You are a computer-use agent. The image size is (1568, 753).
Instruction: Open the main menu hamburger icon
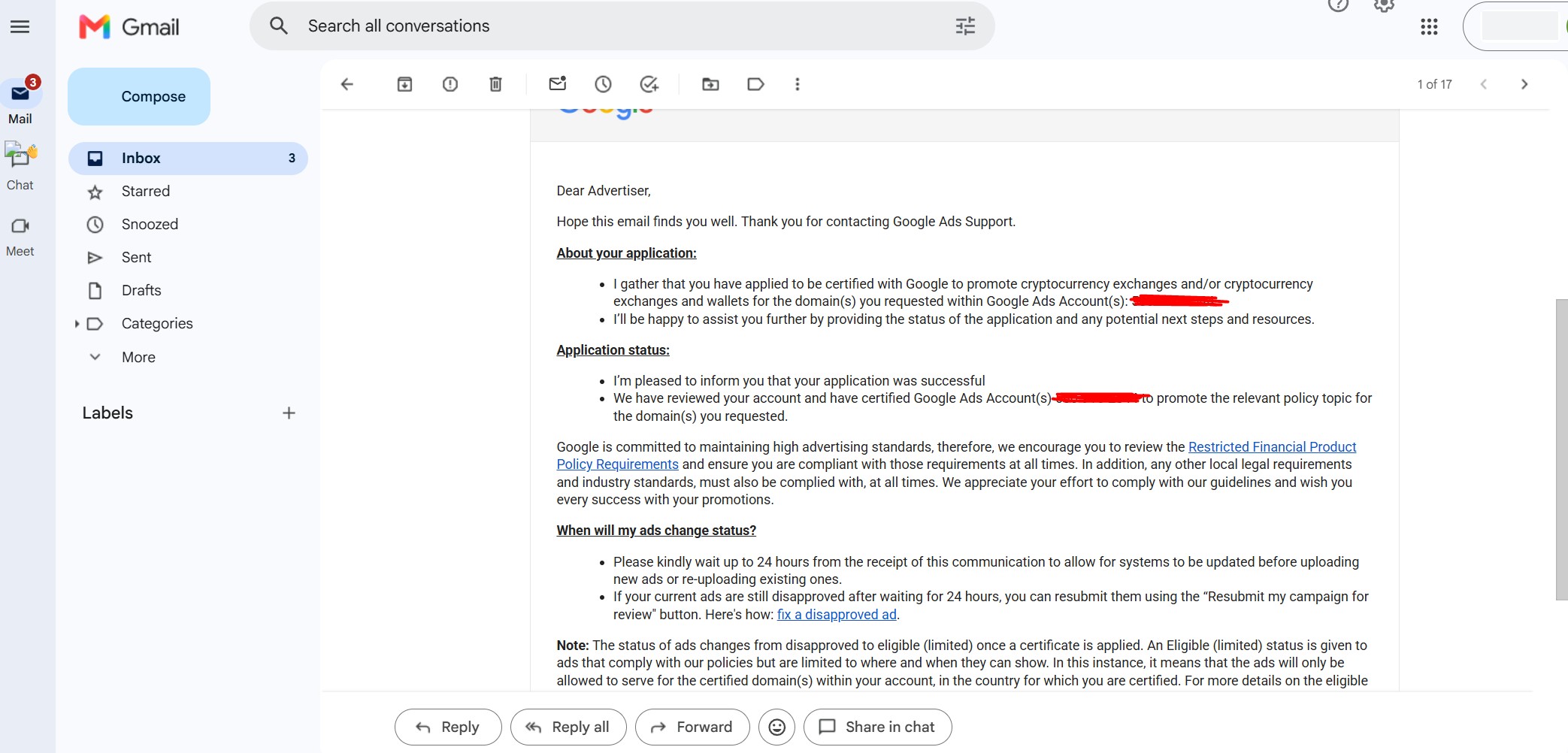pyautogui.click(x=20, y=27)
